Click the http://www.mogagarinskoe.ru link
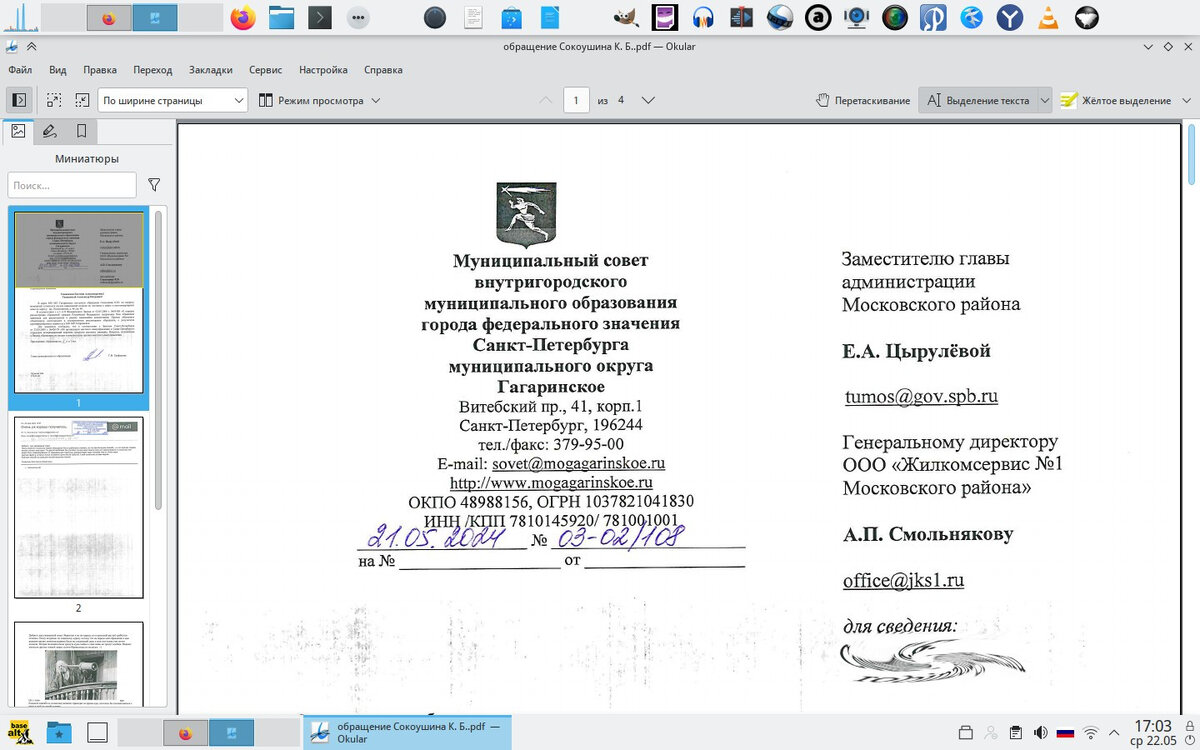This screenshot has width=1200, height=750. (551, 483)
